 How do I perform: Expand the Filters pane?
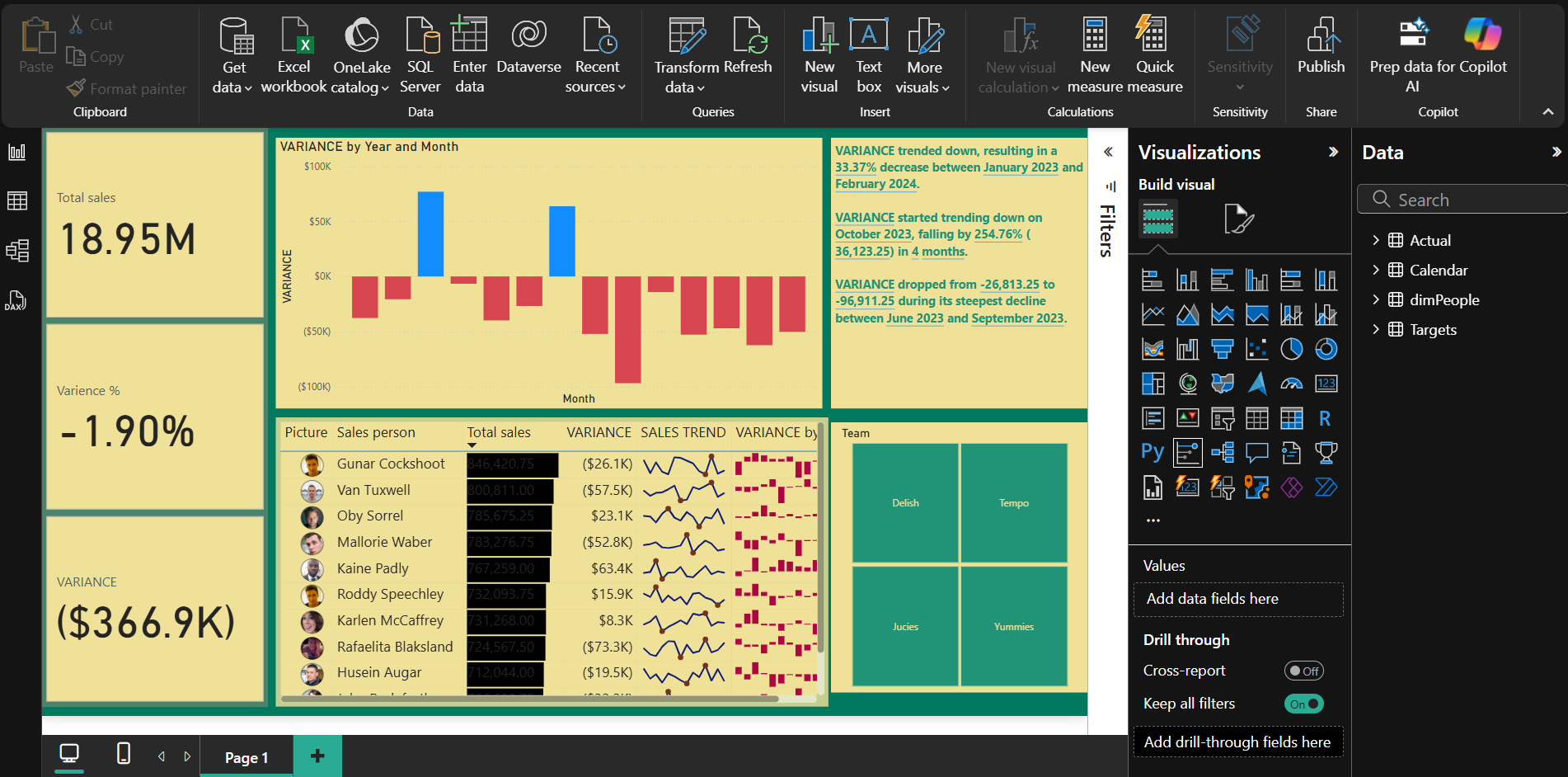click(1108, 152)
